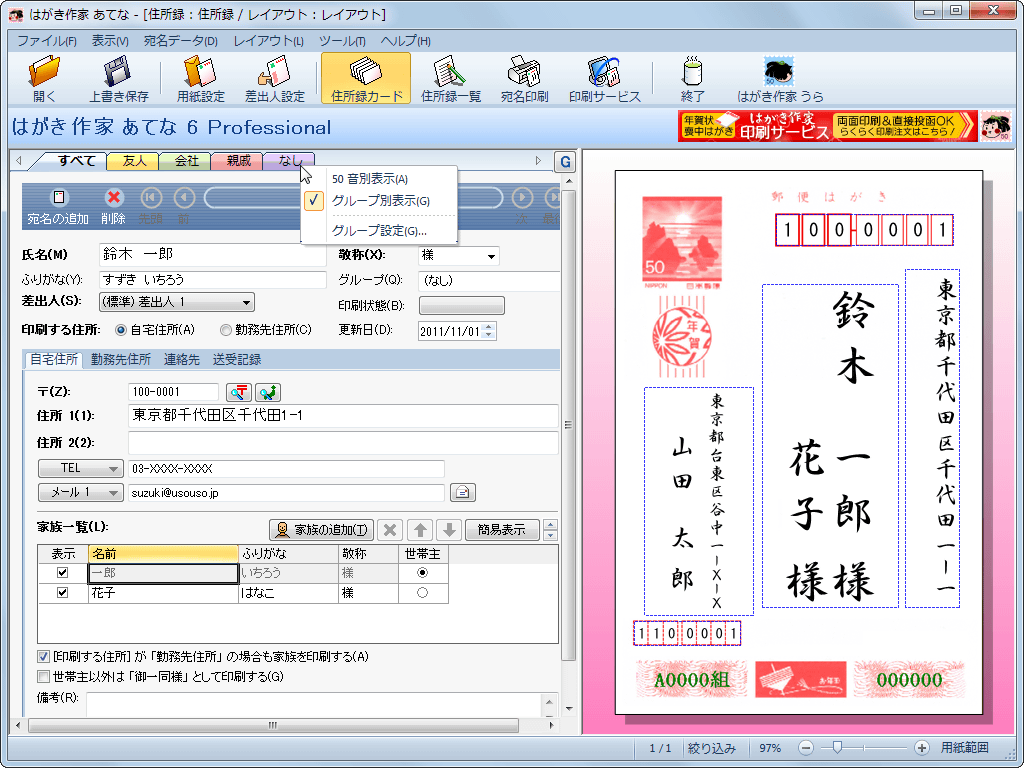Click 絞り込み in status bar
Viewport: 1024px width, 768px height.
pyautogui.click(x=712, y=748)
